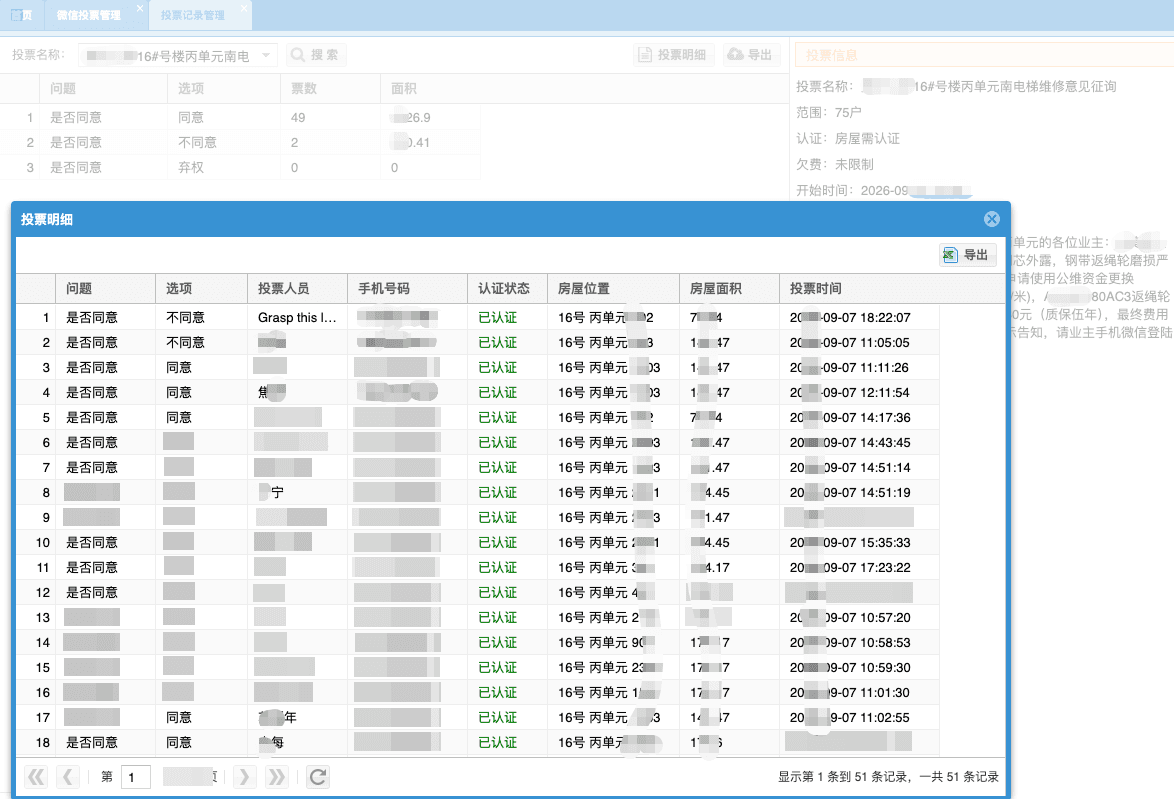The width and height of the screenshot is (1174, 799).
Task: Select row with time 09-07 11:11:26
Action: coord(478,368)
